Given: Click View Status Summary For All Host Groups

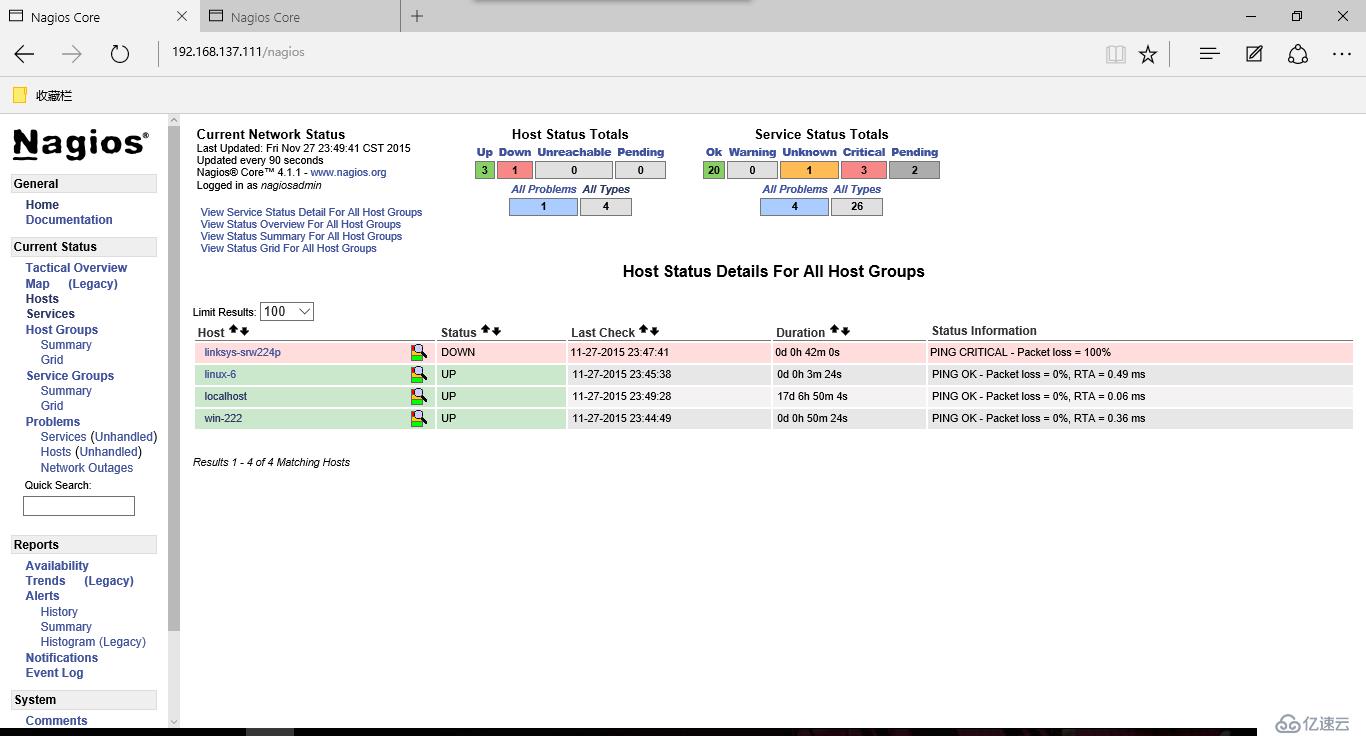Looking at the screenshot, I should [301, 236].
